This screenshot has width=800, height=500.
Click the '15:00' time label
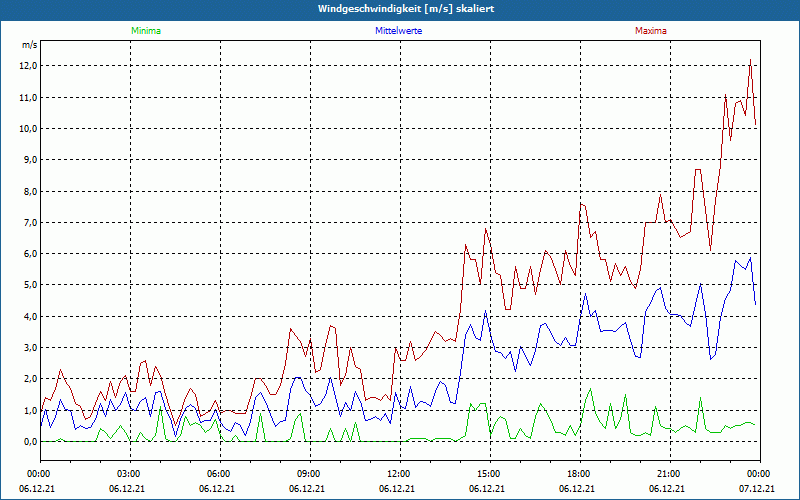point(491,474)
